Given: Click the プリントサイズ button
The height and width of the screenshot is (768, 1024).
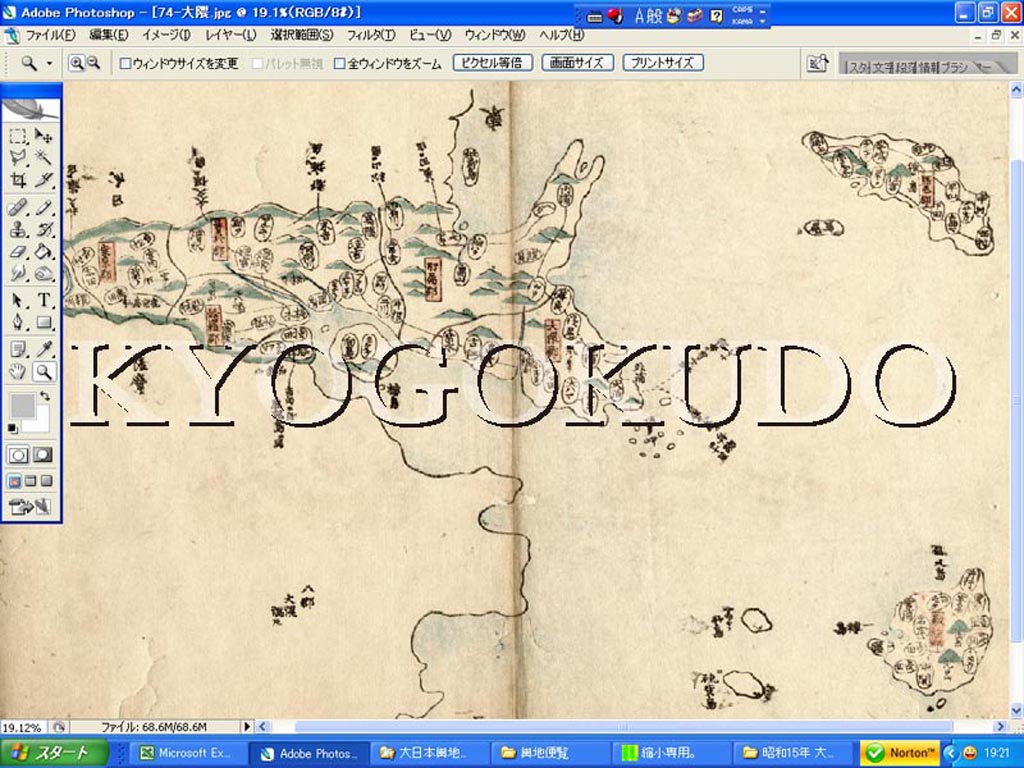Looking at the screenshot, I should 663,63.
